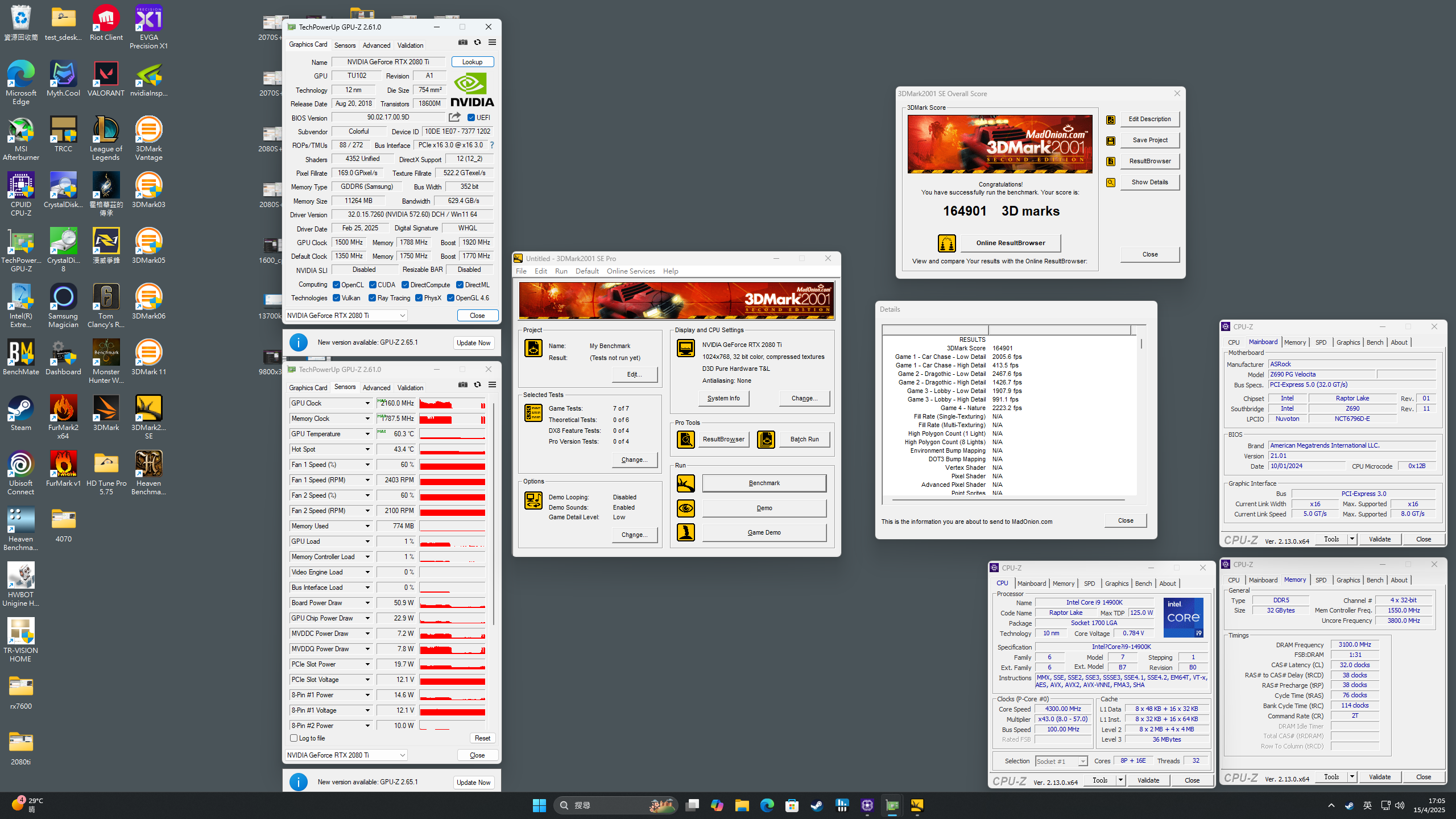Click the camera icon in GPU-Z Sensors window
The height and width of the screenshot is (819, 1456).
pyautogui.click(x=463, y=385)
